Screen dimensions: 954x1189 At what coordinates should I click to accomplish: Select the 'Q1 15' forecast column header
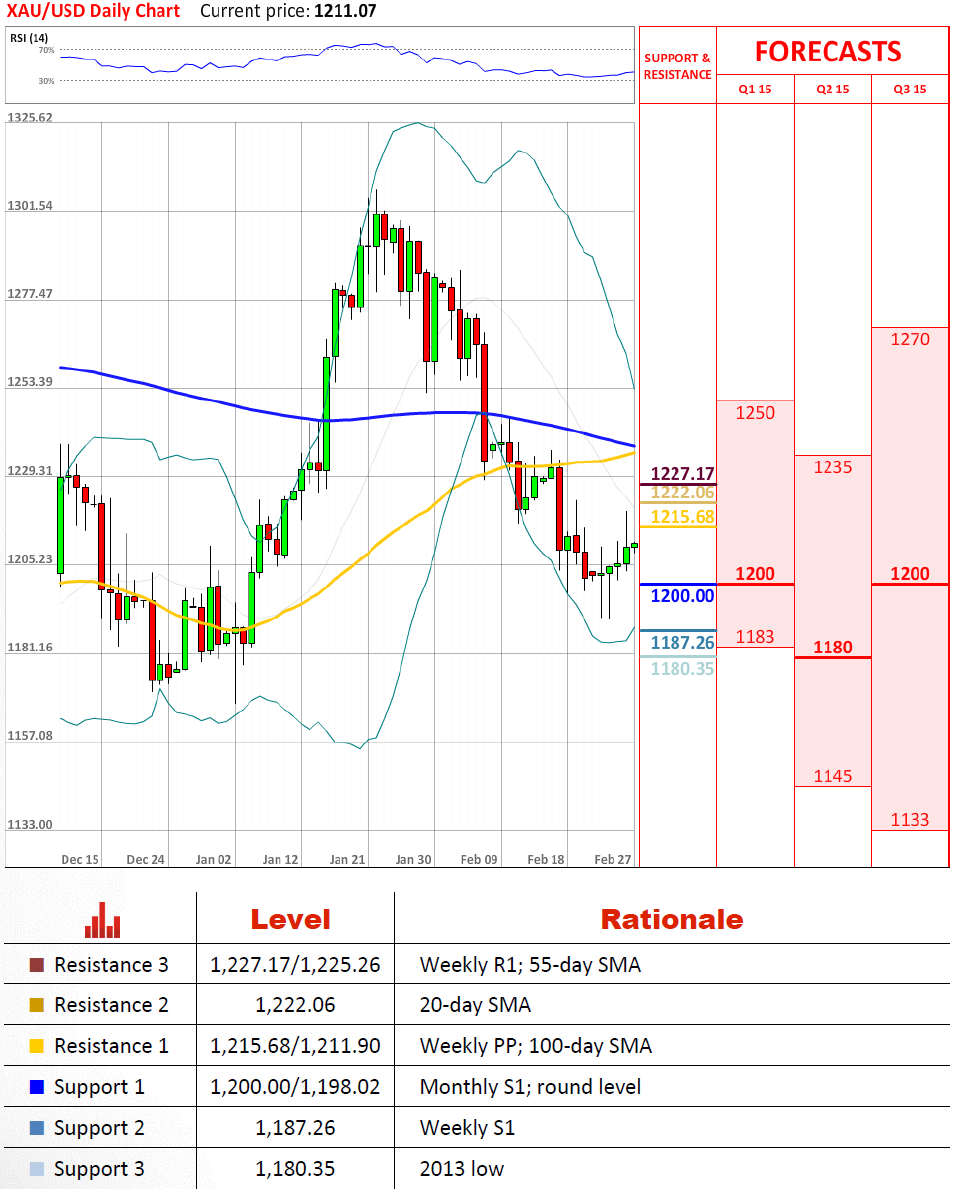[755, 89]
